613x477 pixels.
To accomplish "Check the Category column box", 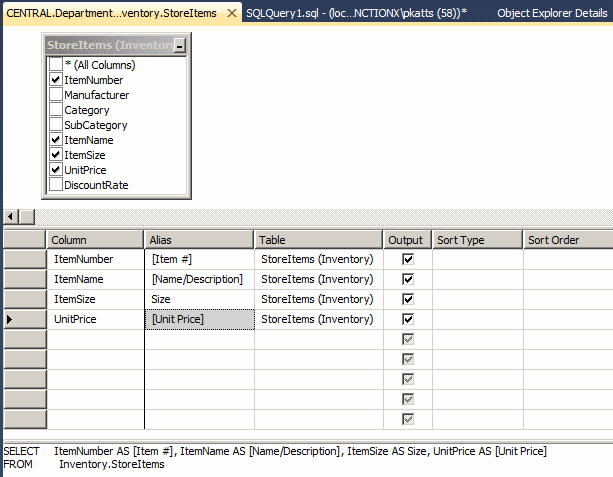I will 56,110.
